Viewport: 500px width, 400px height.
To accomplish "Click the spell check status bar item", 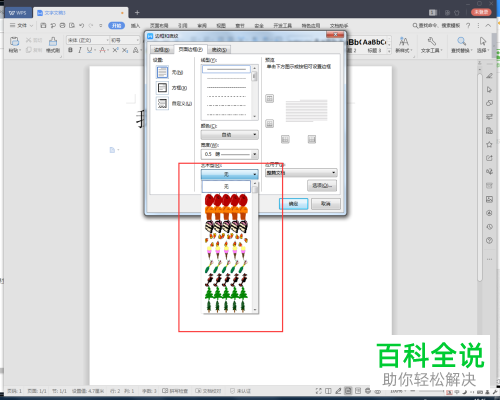I will click(x=175, y=391).
